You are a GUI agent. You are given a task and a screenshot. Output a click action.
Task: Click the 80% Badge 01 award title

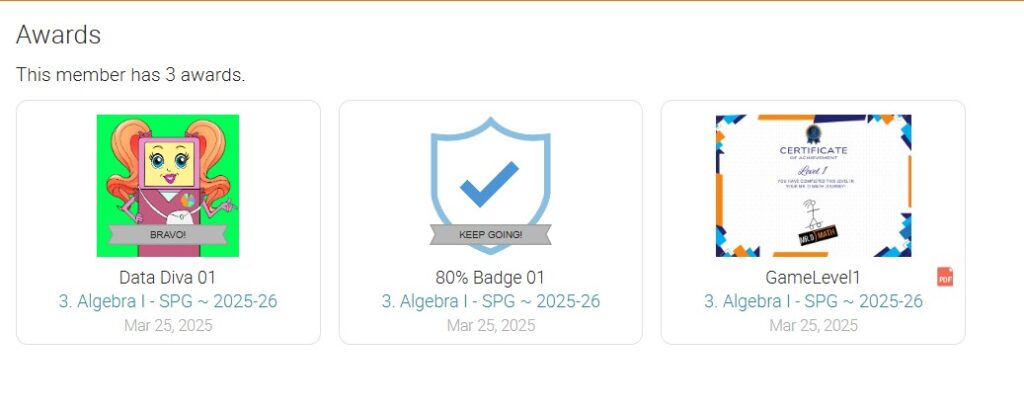tap(490, 277)
